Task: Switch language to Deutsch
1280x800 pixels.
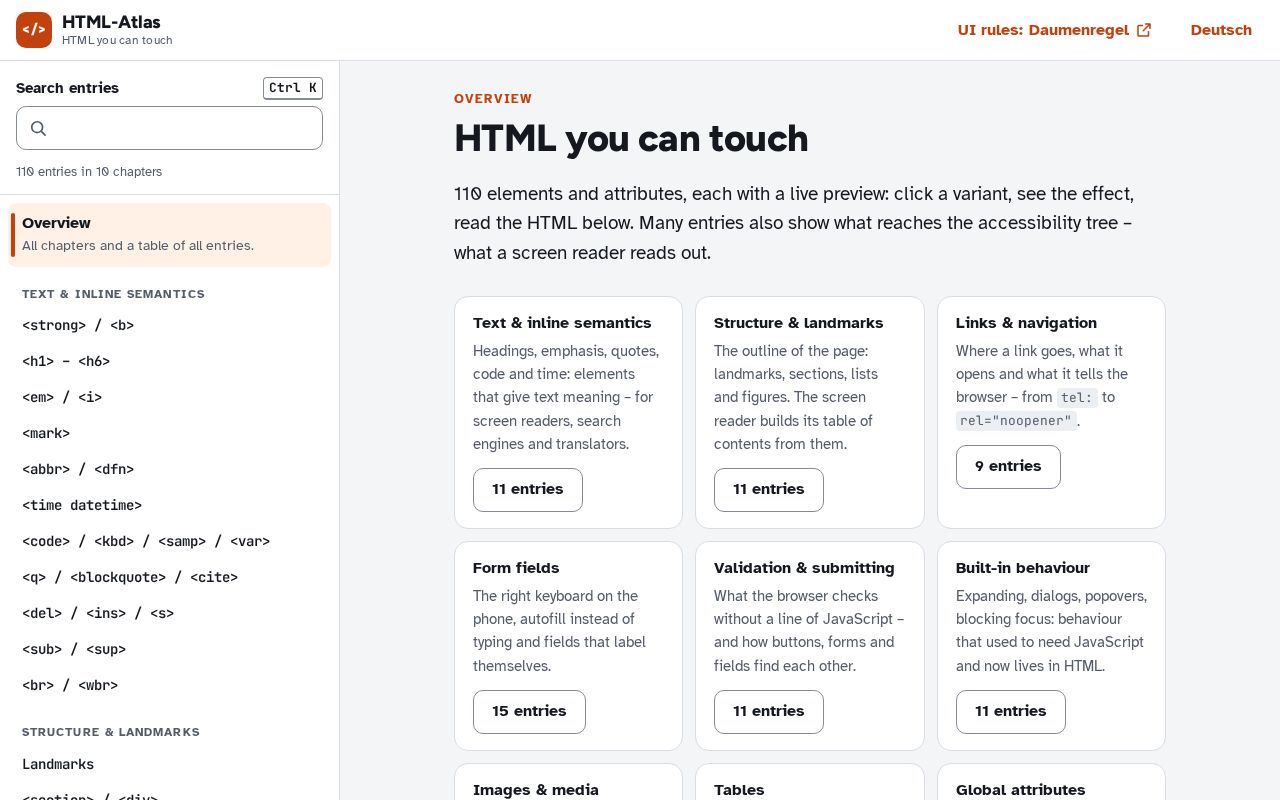Action: pyautogui.click(x=1221, y=30)
